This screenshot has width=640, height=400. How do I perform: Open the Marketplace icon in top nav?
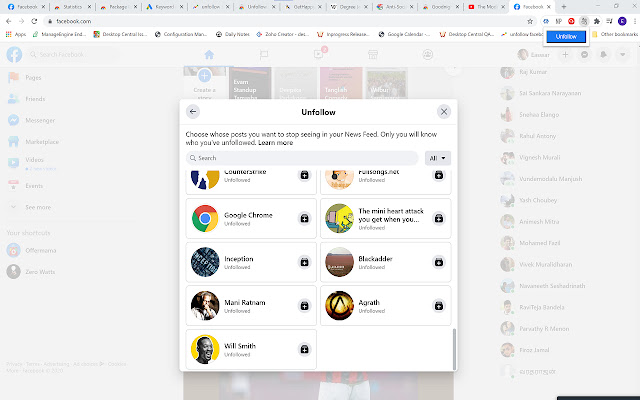coord(373,55)
